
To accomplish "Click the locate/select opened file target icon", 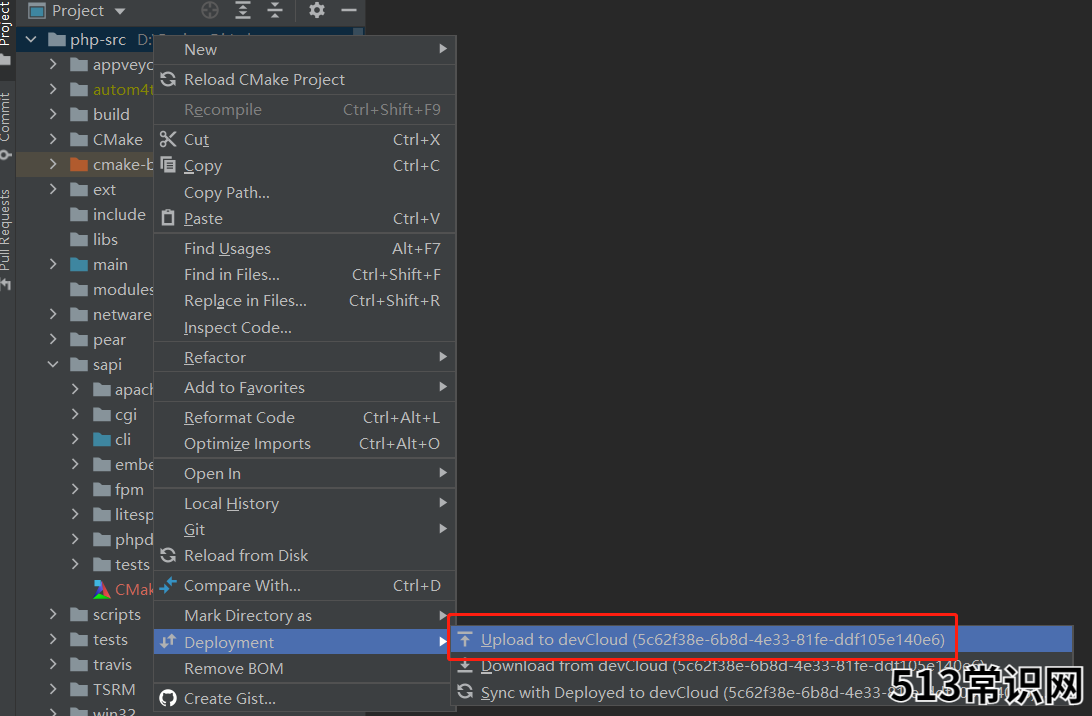I will click(210, 10).
